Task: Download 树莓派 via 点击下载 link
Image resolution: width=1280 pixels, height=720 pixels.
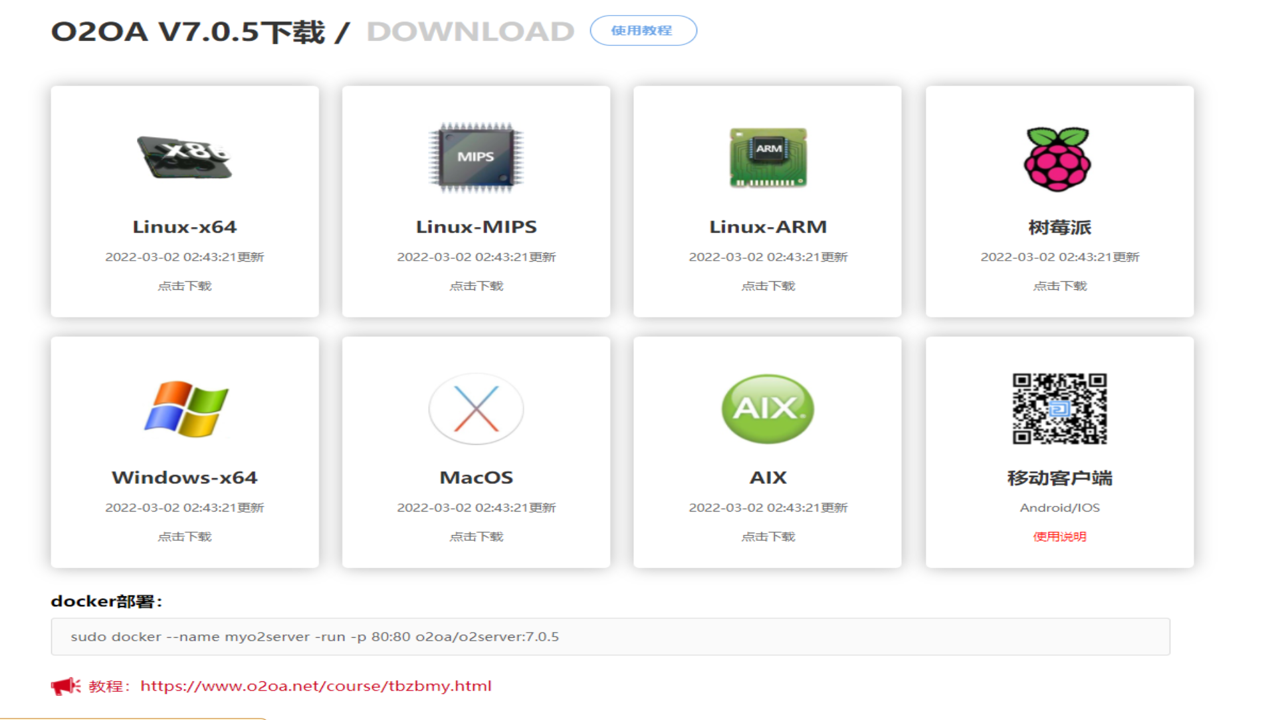Action: pyautogui.click(x=1060, y=286)
